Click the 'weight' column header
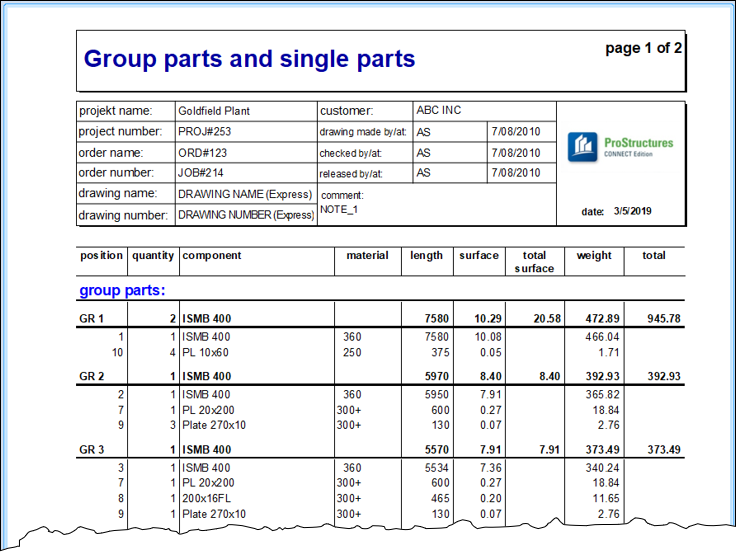The height and width of the screenshot is (552, 736). click(594, 256)
